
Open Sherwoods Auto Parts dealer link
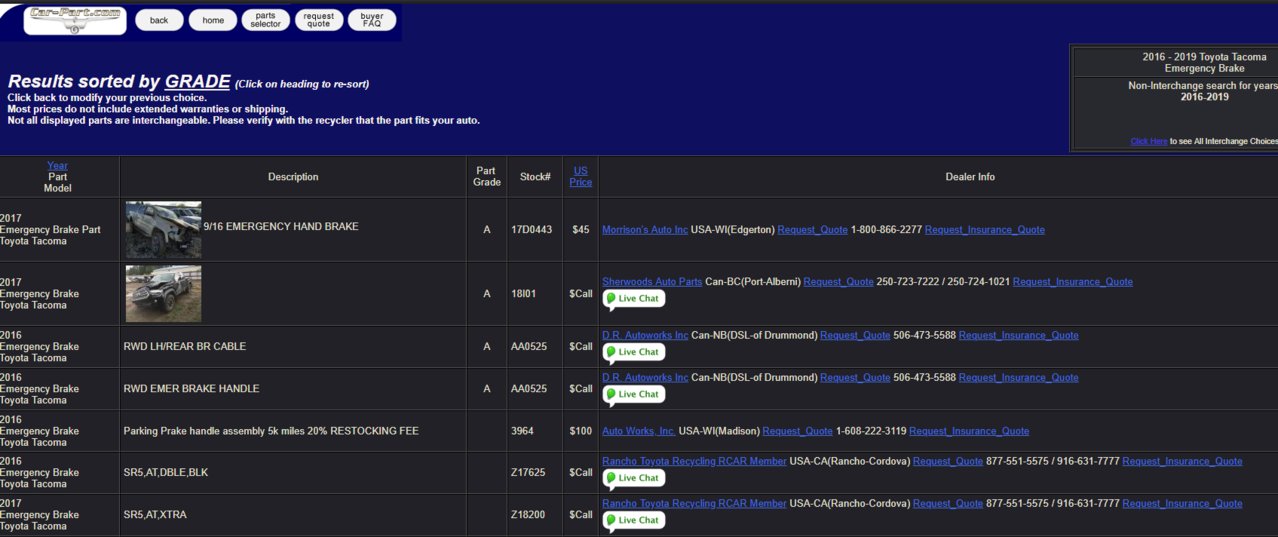point(652,282)
